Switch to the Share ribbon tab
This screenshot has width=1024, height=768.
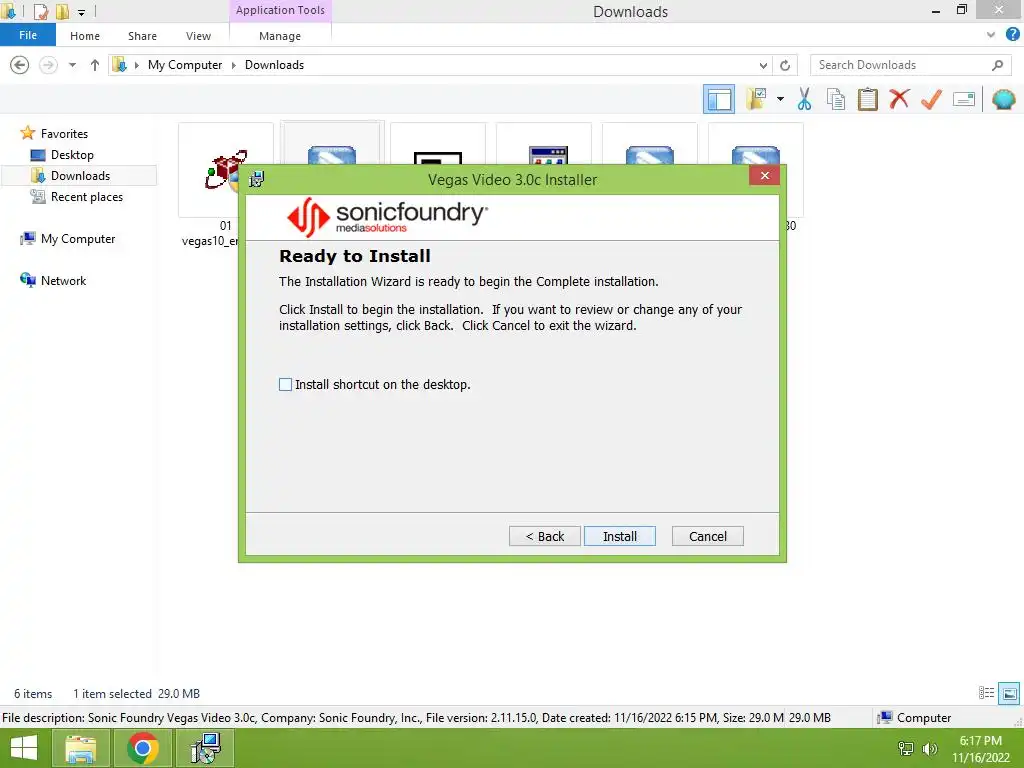tap(142, 36)
